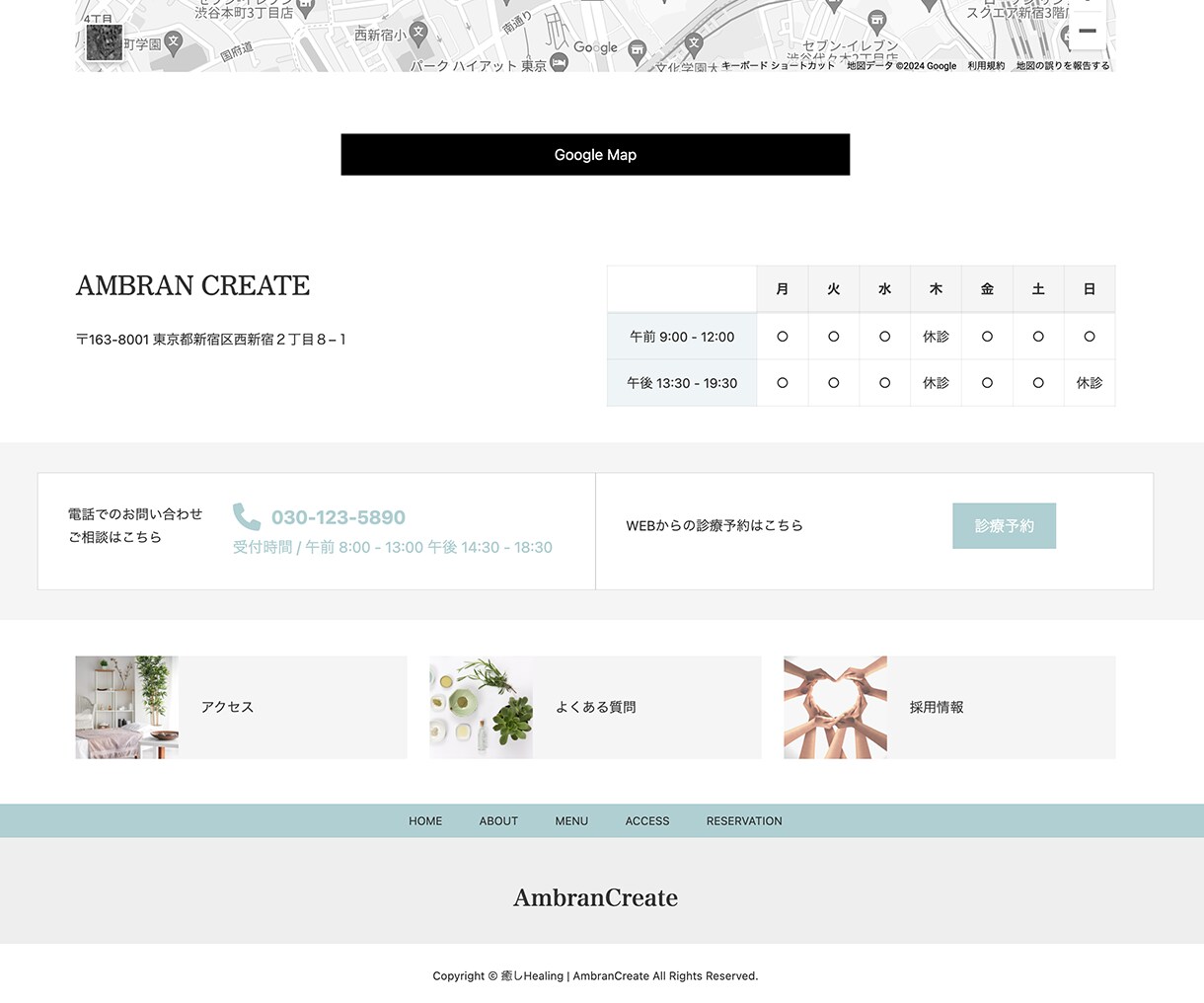1204x1003 pixels.
Task: Click the Copyright footer text
Action: click(595, 976)
